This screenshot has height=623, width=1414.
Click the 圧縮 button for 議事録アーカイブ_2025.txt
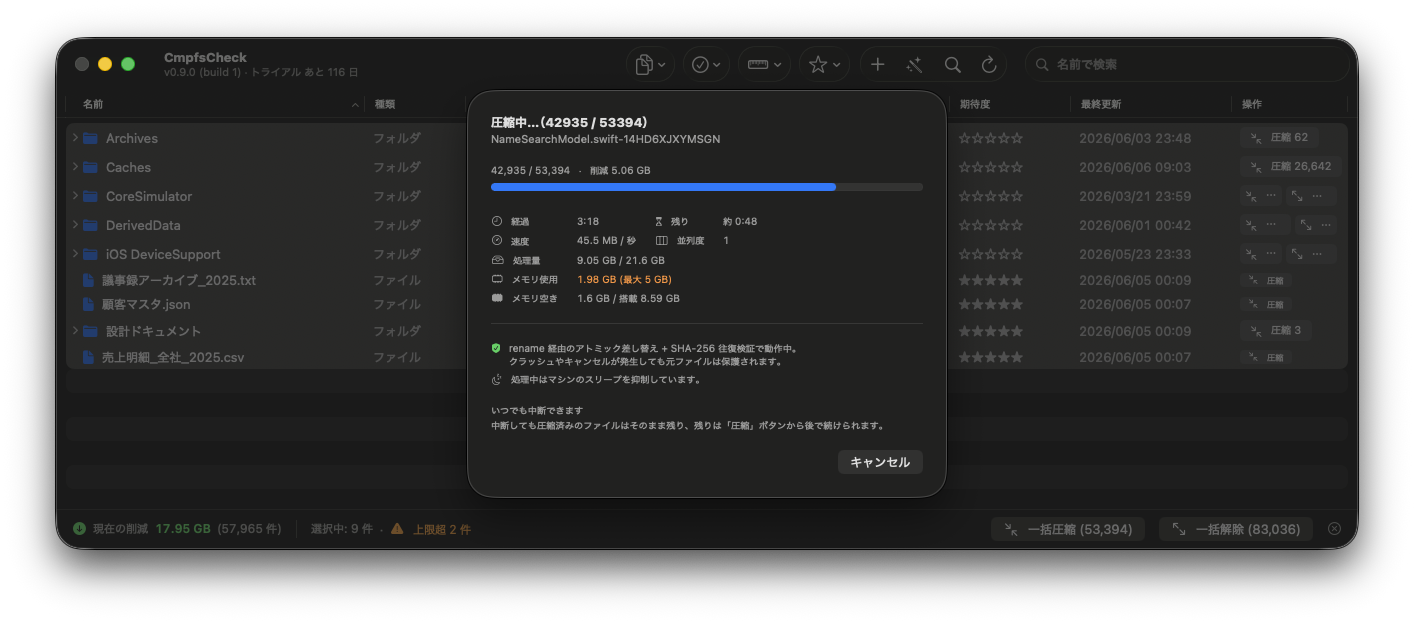point(1266,281)
